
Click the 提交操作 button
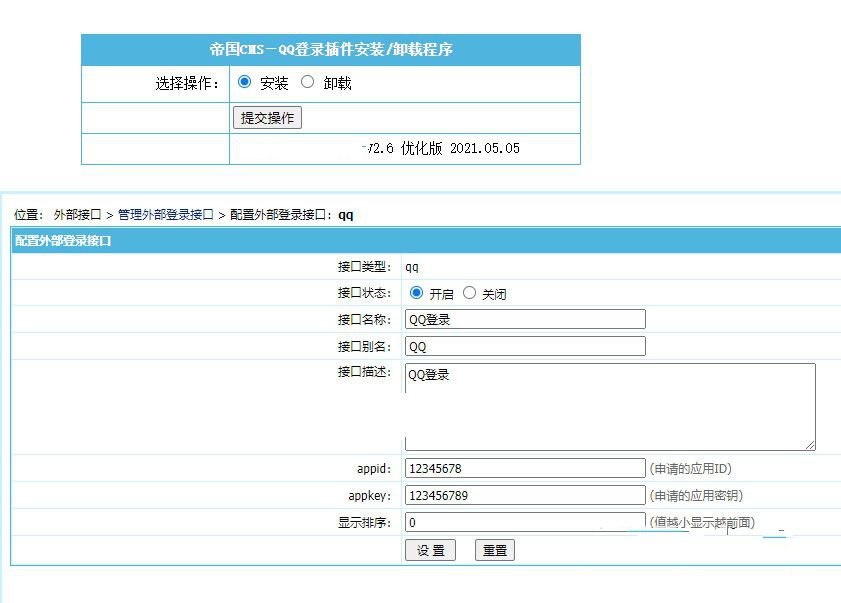tap(267, 118)
